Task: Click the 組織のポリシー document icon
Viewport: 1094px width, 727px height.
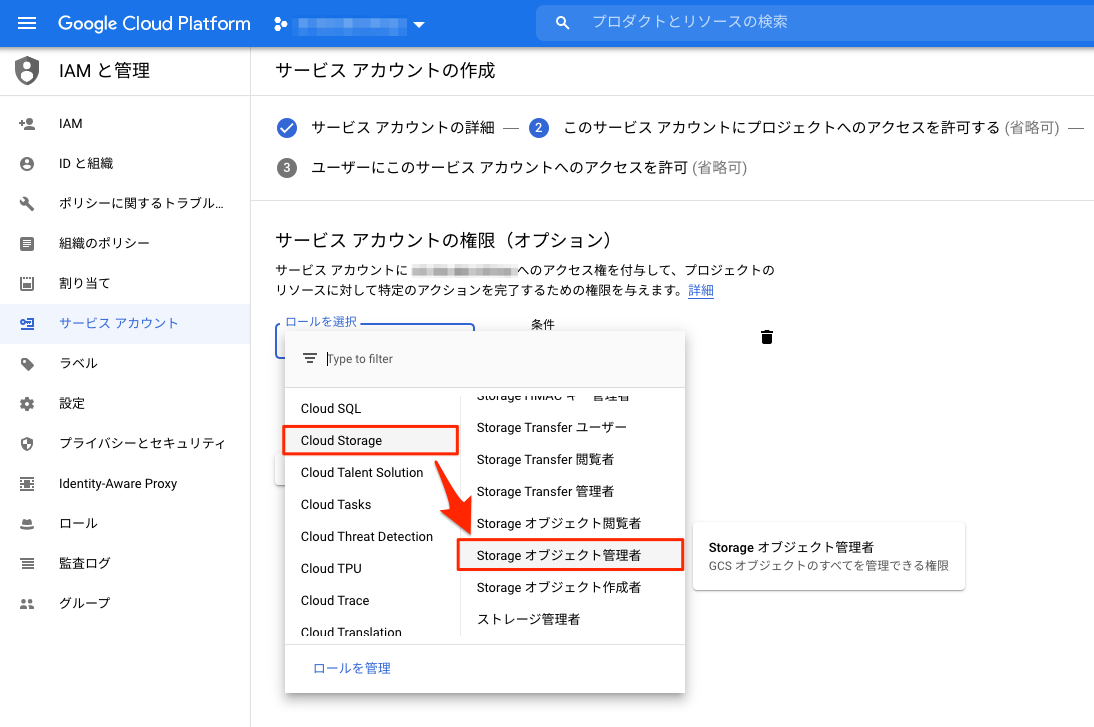Action: 27,243
